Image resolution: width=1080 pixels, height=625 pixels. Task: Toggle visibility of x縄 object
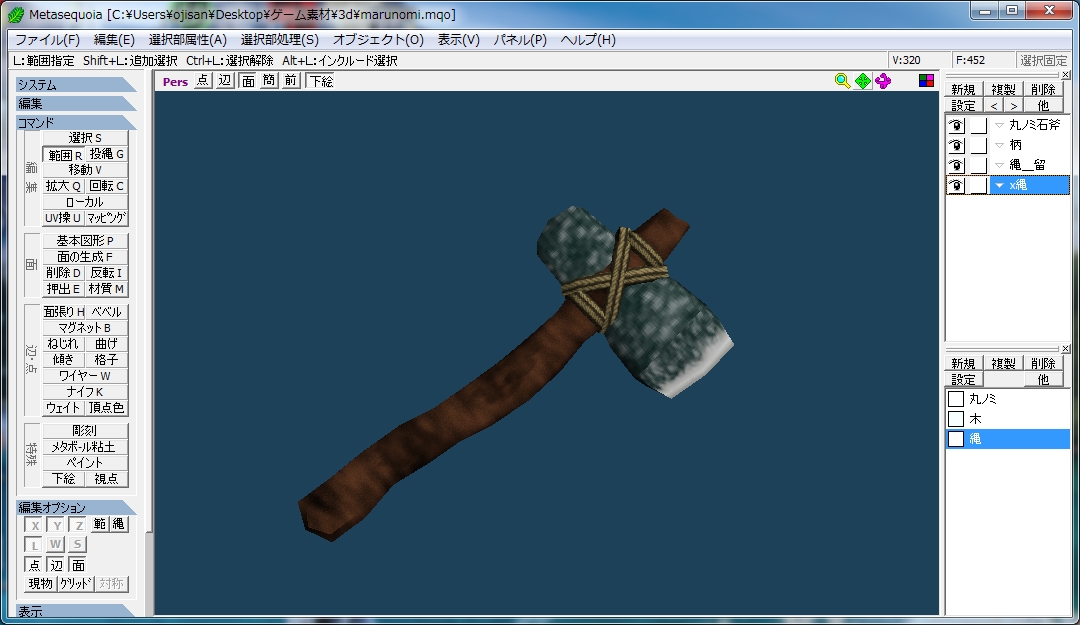pyautogui.click(x=956, y=185)
